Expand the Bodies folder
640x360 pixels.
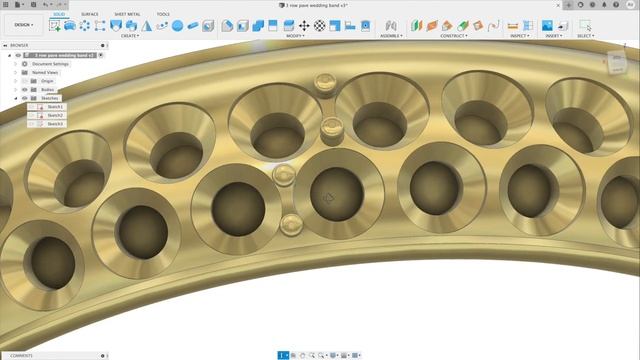[16, 89]
